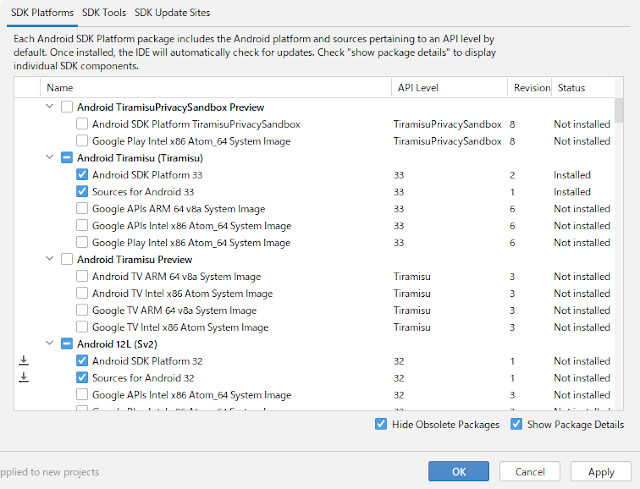The height and width of the screenshot is (489, 640).
Task: Check Google APIs ARM 64 v8a System Image 33
Action: (x=82, y=209)
